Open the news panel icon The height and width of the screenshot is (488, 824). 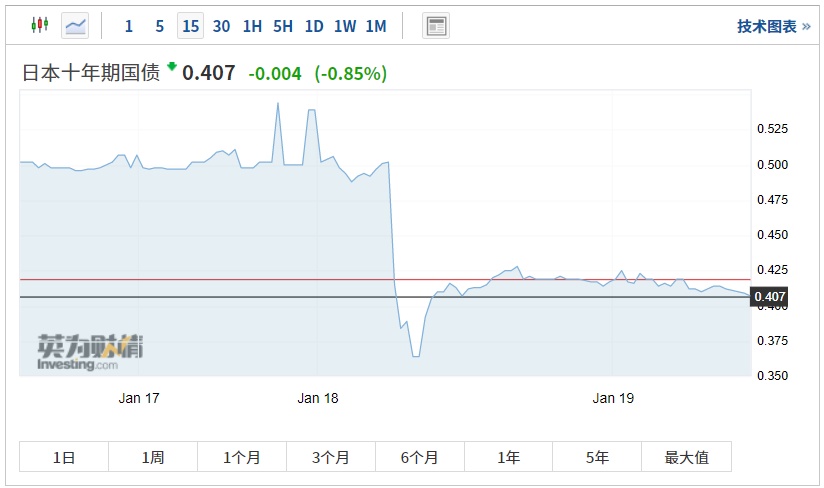coord(435,26)
